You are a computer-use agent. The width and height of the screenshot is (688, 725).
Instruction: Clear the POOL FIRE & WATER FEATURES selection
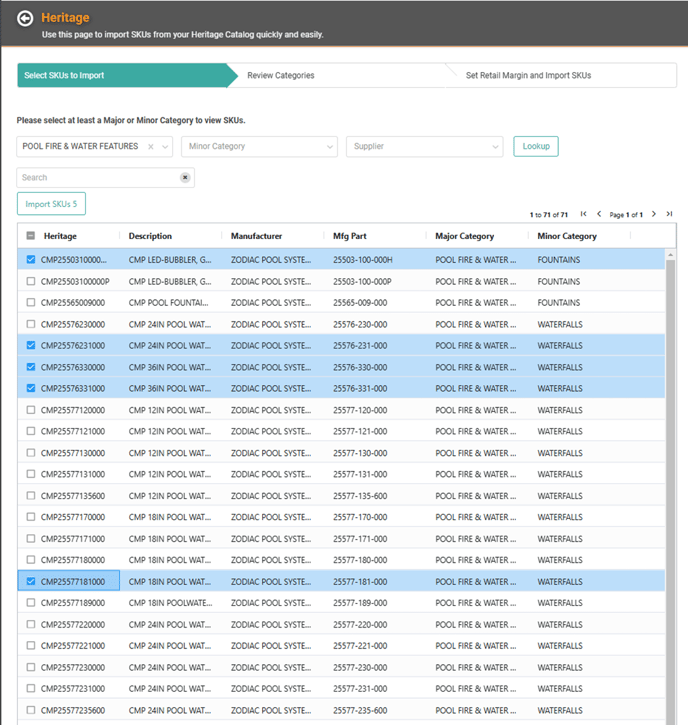pyautogui.click(x=151, y=146)
